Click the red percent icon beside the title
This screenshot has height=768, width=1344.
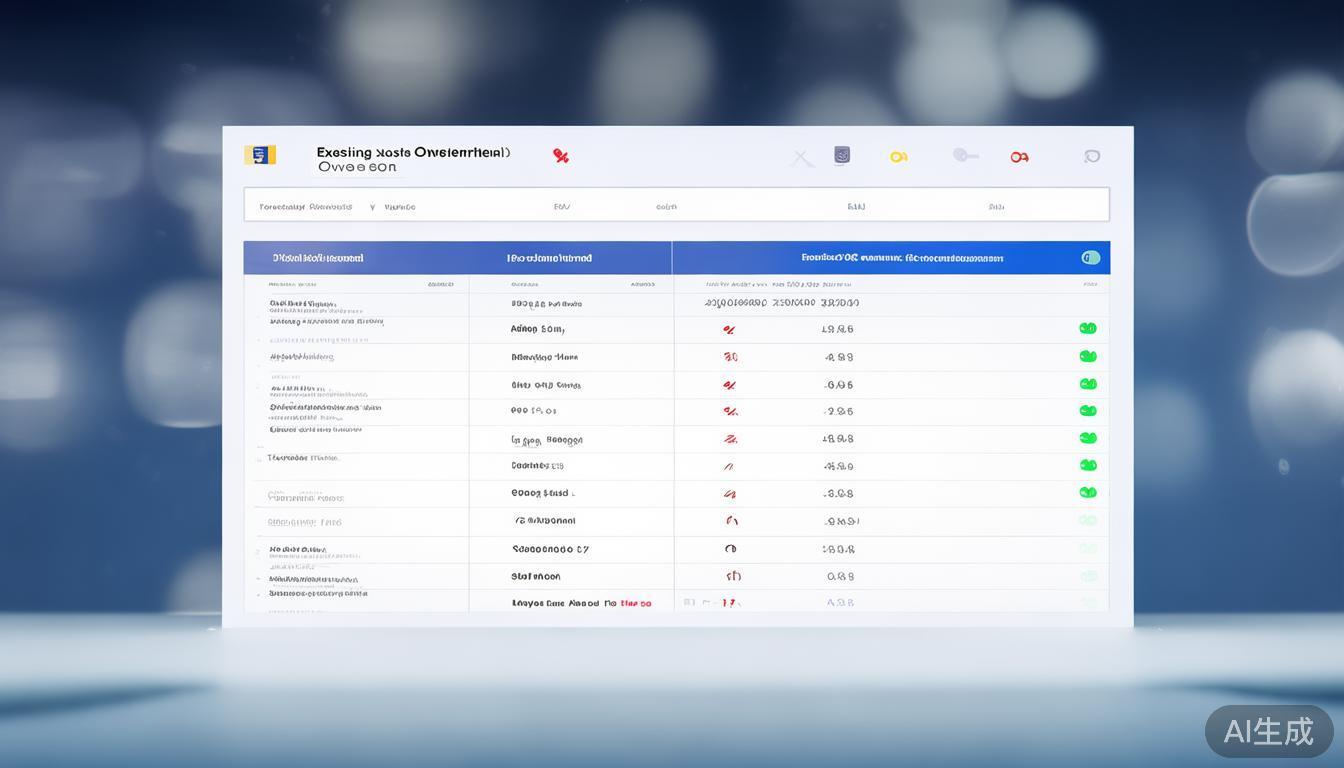tap(561, 156)
